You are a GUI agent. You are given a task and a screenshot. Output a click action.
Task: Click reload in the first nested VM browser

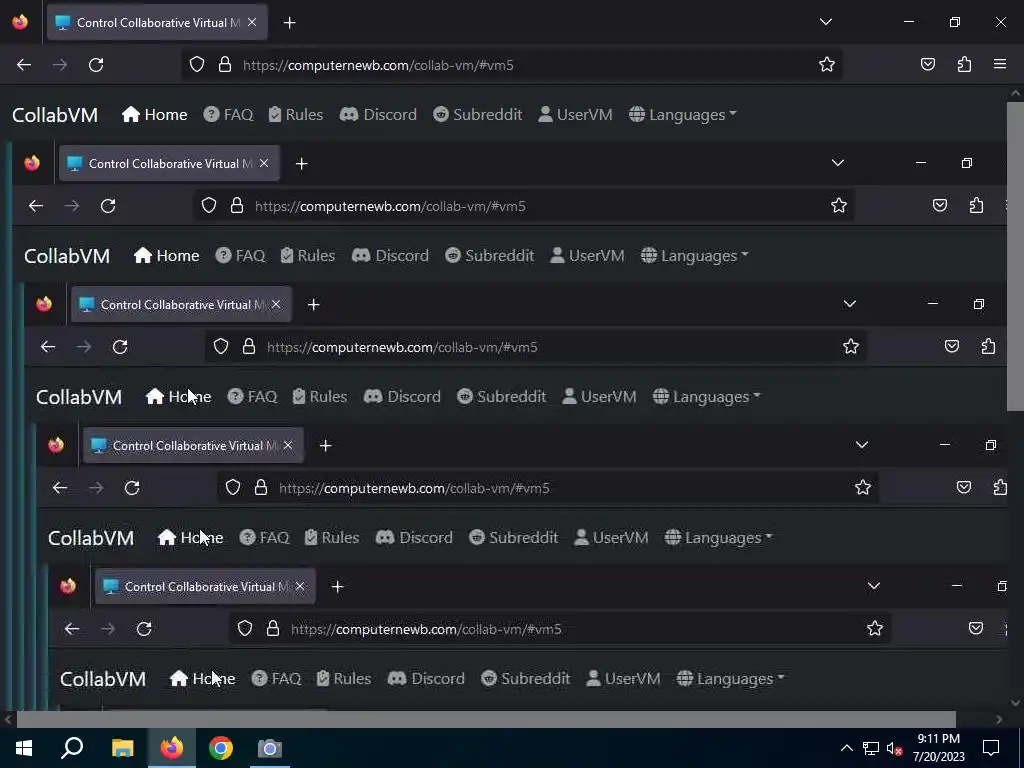(x=108, y=206)
